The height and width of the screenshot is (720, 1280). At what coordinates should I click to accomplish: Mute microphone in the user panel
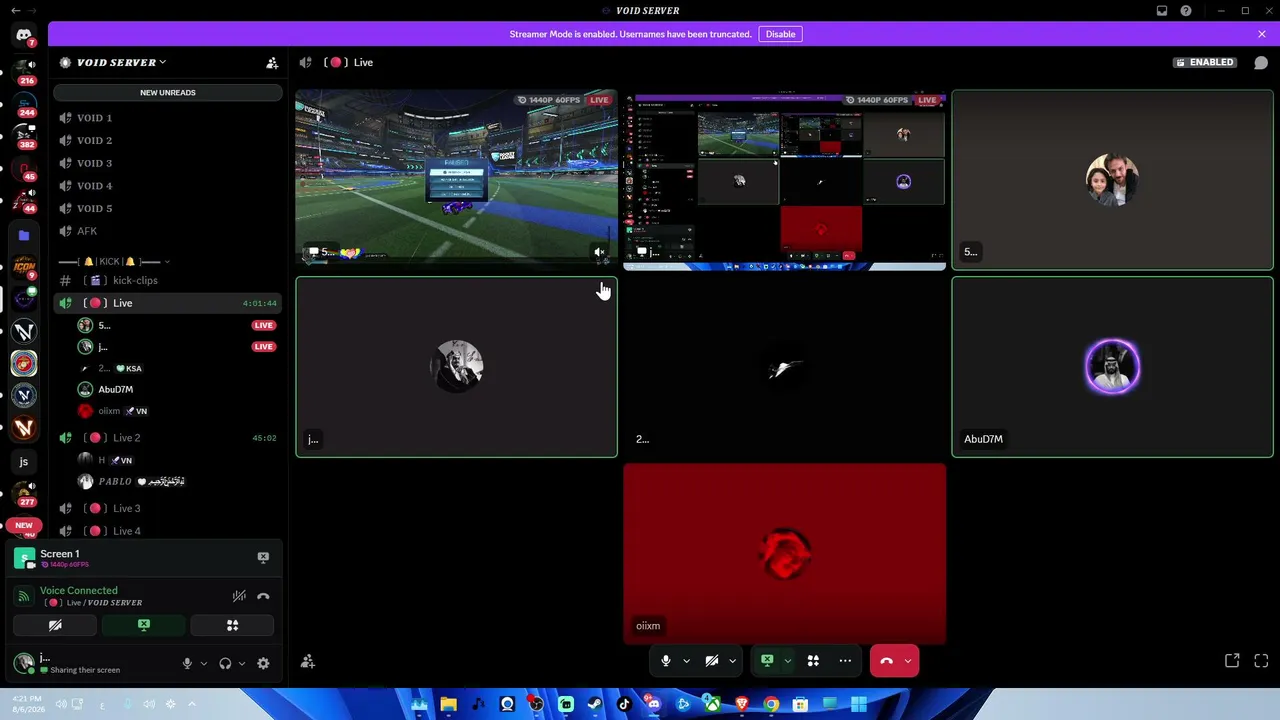pos(187,663)
